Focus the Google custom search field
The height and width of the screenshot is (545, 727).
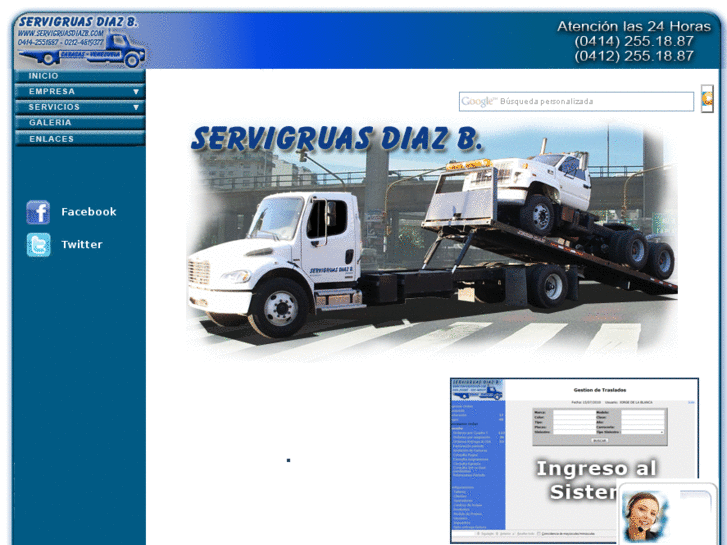coord(576,102)
